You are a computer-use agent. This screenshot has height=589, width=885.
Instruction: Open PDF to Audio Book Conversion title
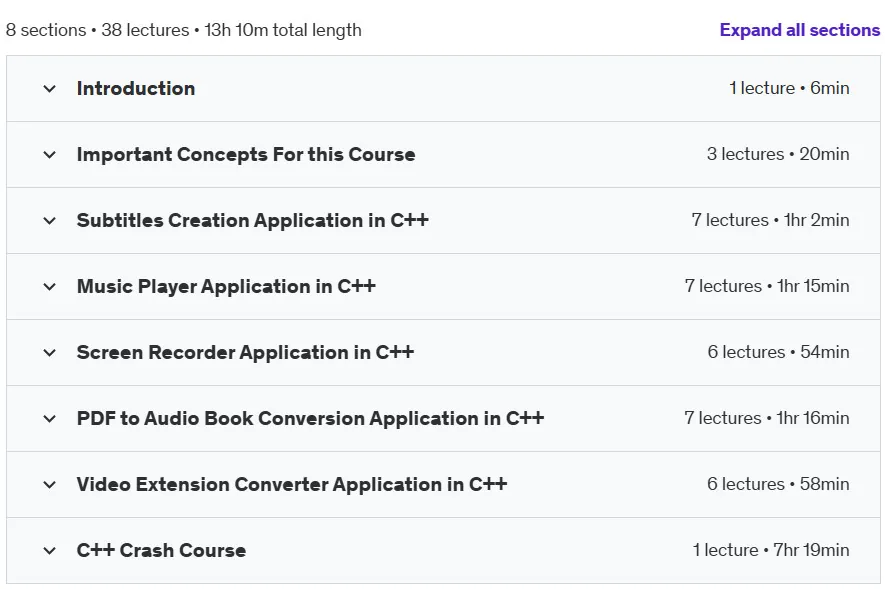(310, 419)
